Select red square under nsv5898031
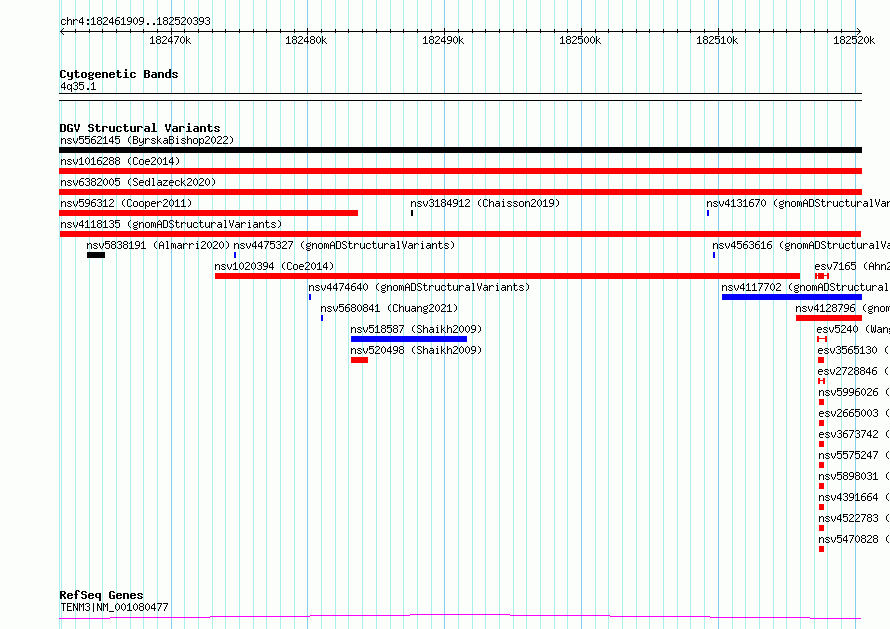This screenshot has height=629, width=890. 821,486
